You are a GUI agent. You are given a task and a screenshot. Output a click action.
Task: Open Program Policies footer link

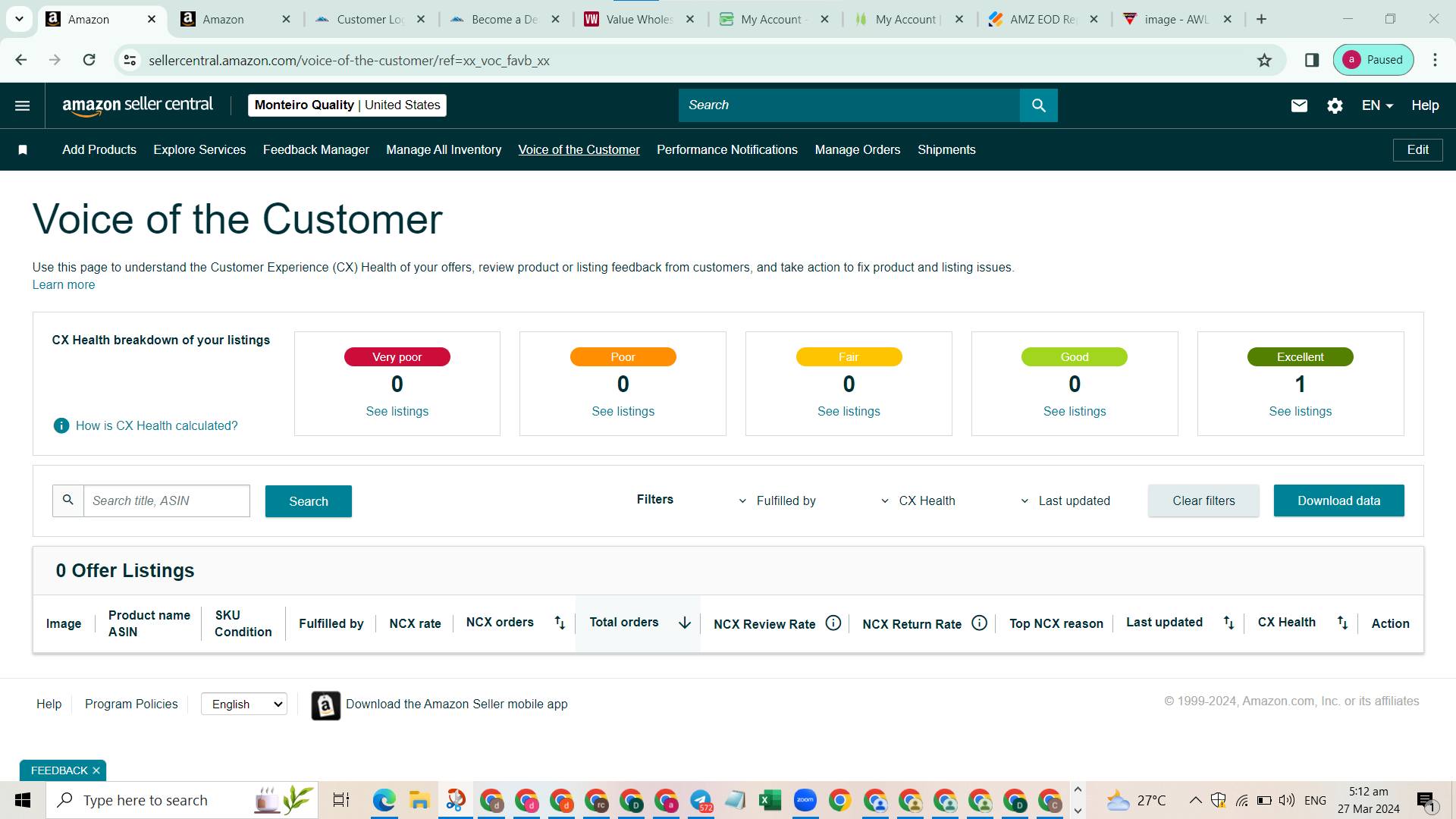[131, 704]
